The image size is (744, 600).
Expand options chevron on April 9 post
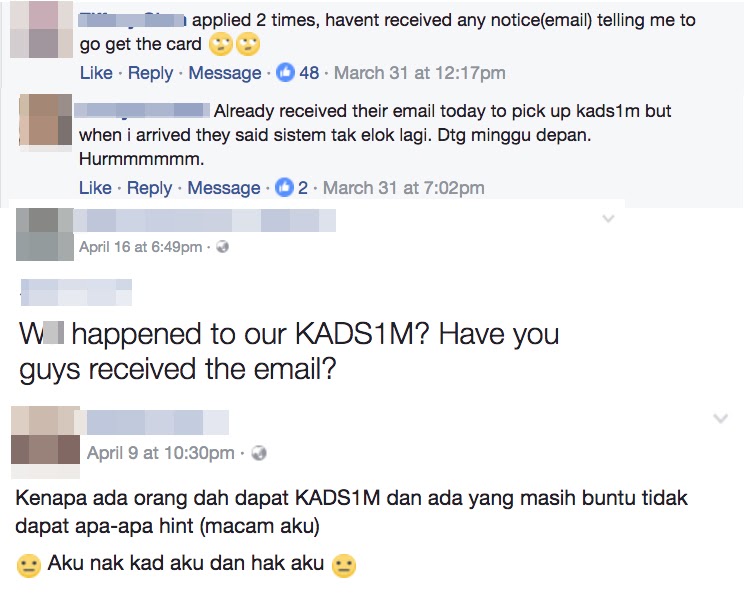721,418
